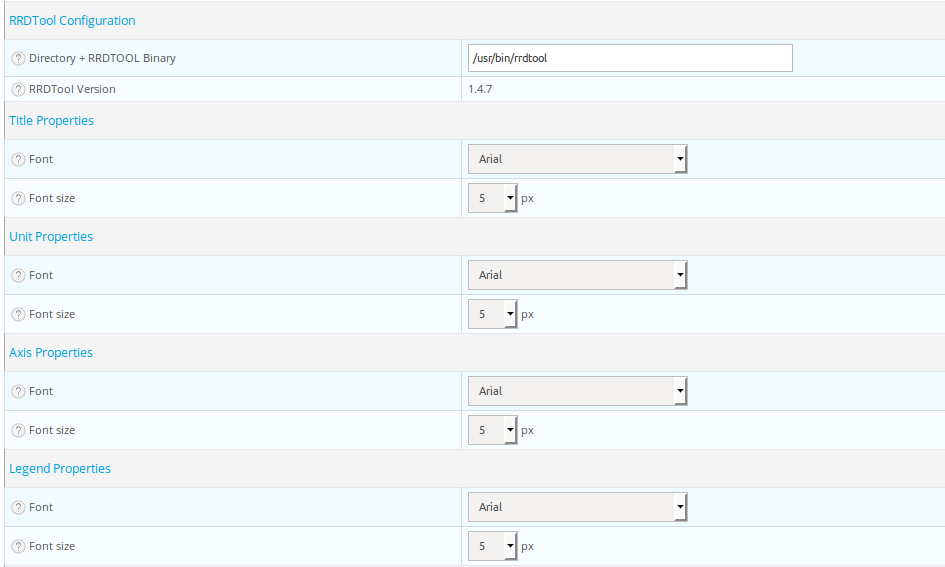Open Legend Properties Font size dropdown
Image resolution: width=945 pixels, height=567 pixels.
pos(492,547)
